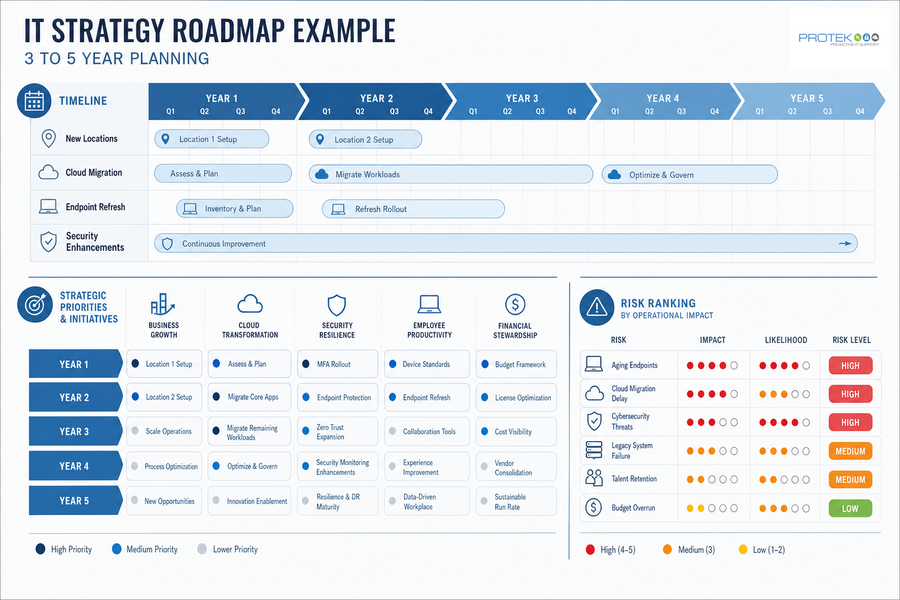900x600 pixels.
Task: Click the yellow Low (1–2) legend dot
Action: click(743, 549)
